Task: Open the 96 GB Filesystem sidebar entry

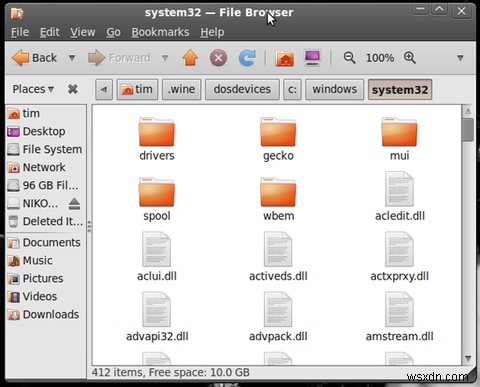Action: pos(46,185)
